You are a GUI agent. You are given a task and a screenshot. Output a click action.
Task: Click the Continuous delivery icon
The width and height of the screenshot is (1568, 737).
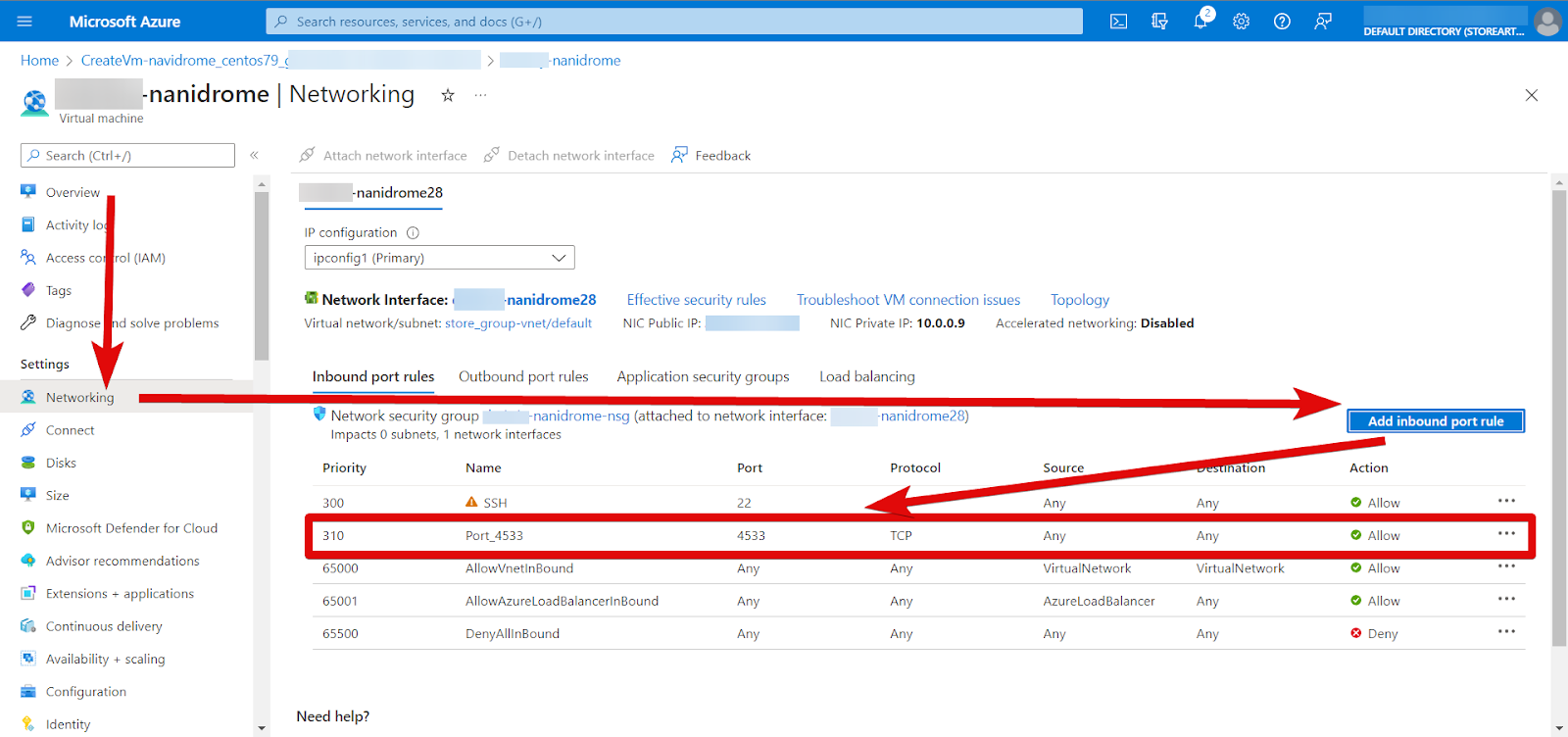point(28,625)
